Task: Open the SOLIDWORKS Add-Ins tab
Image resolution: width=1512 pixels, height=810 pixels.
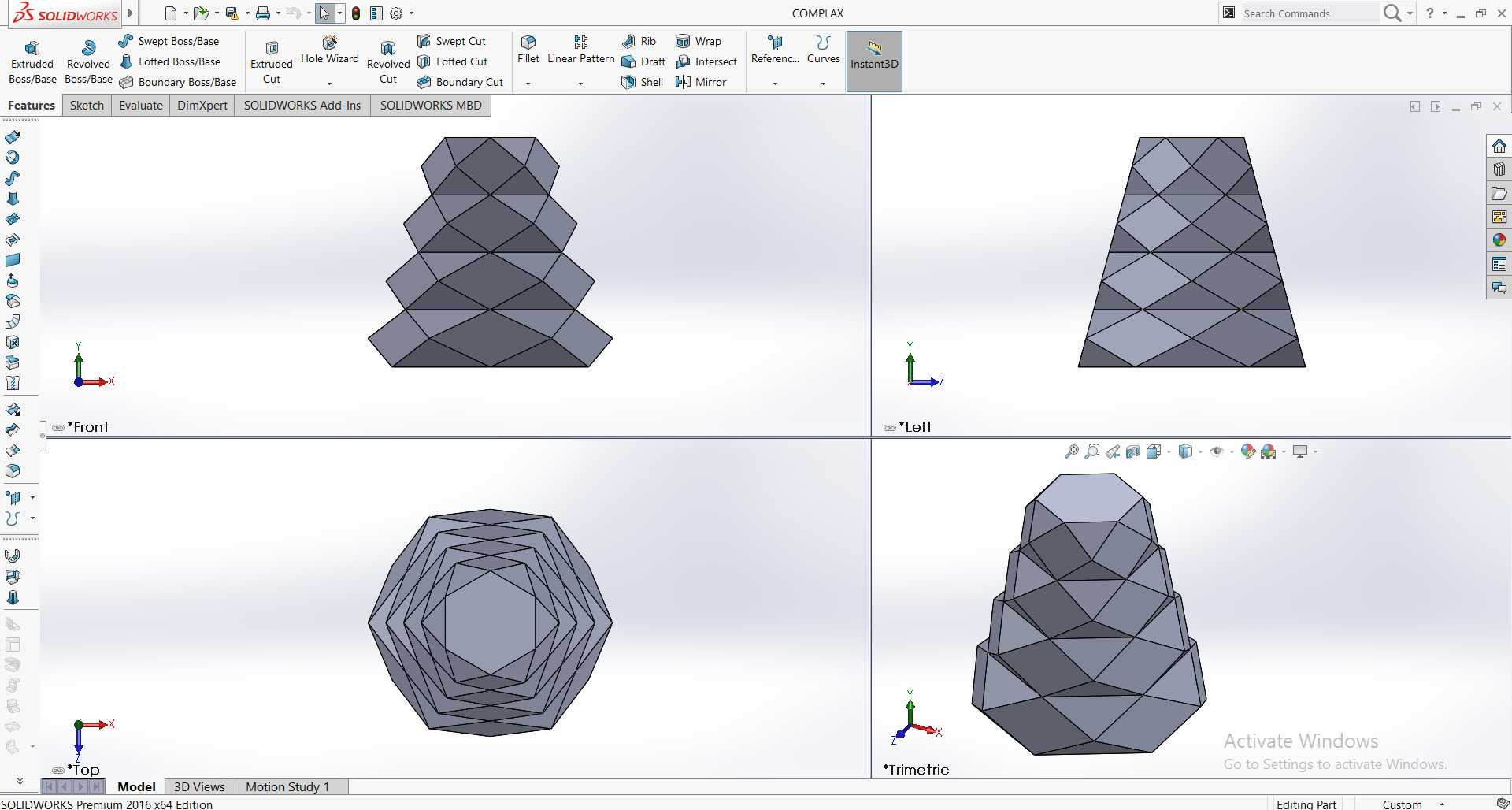Action: (302, 106)
